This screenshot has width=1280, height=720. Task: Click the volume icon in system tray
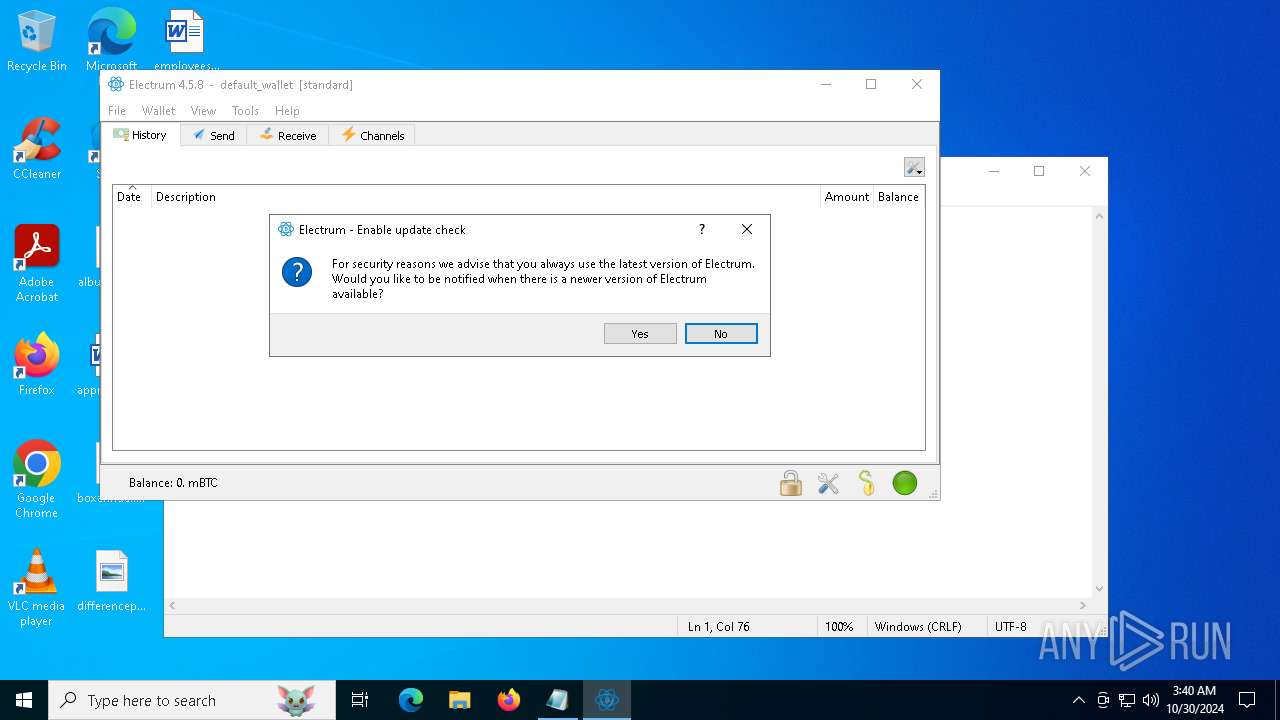coord(1151,700)
